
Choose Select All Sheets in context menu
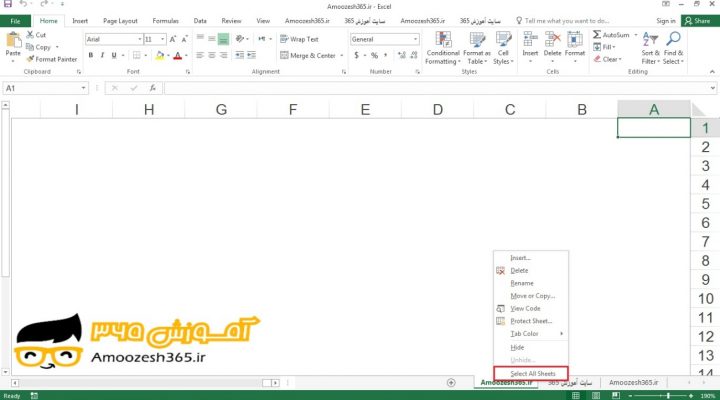point(531,373)
